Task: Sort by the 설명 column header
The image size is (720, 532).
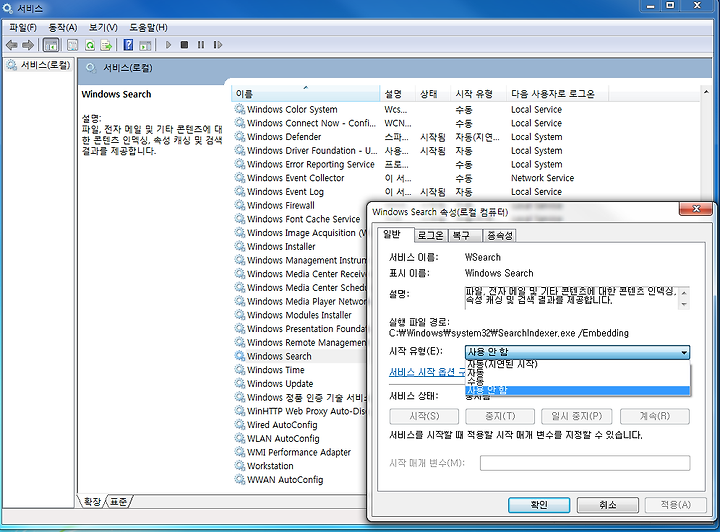Action: [398, 94]
